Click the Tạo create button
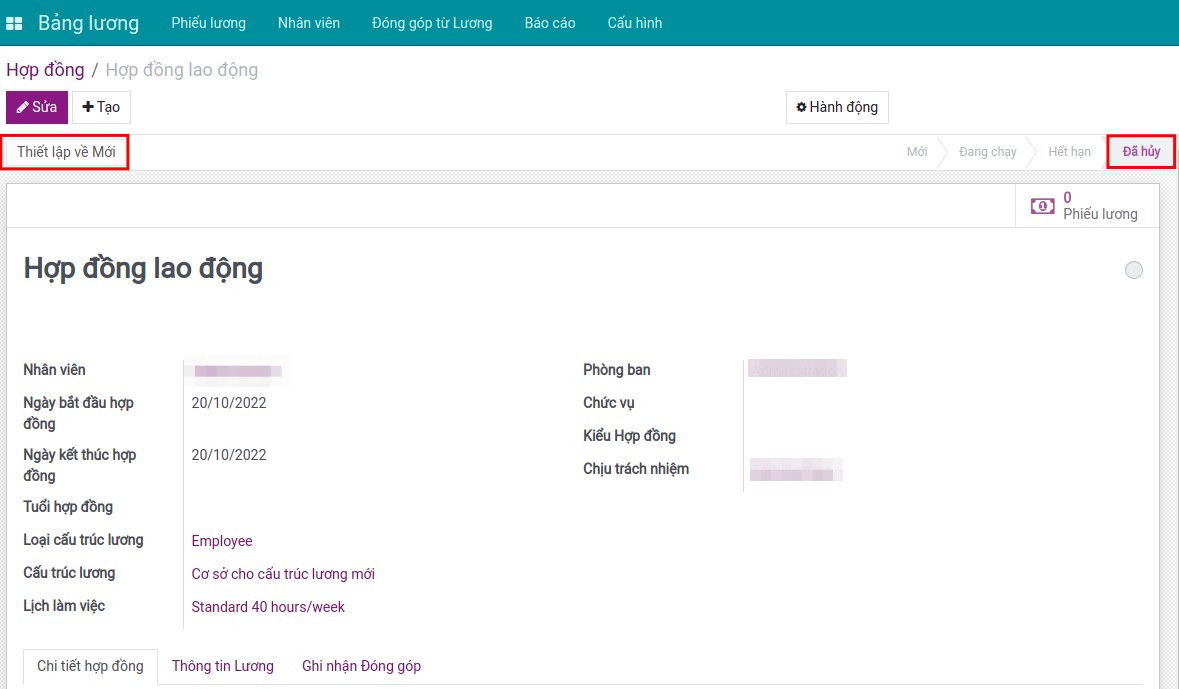 pos(101,107)
